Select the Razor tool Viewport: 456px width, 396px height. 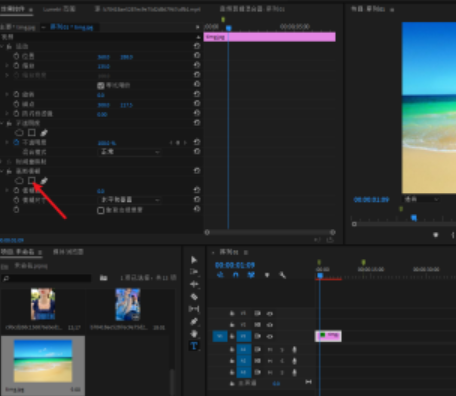(194, 297)
